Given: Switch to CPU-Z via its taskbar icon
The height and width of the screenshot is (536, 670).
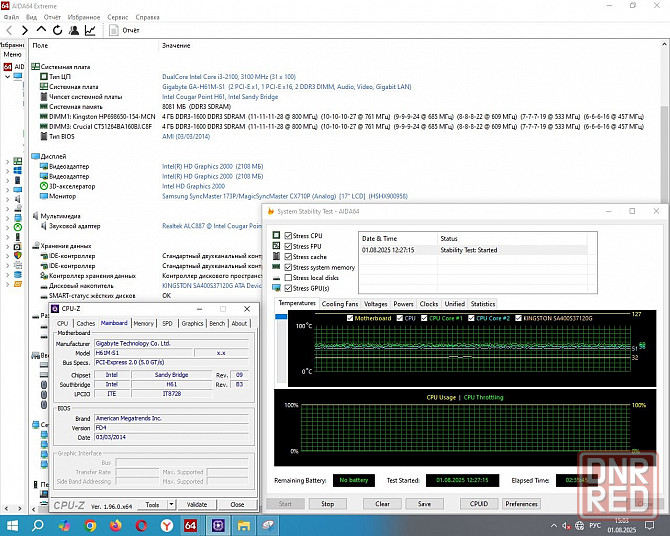Looking at the screenshot, I should [x=218, y=525].
